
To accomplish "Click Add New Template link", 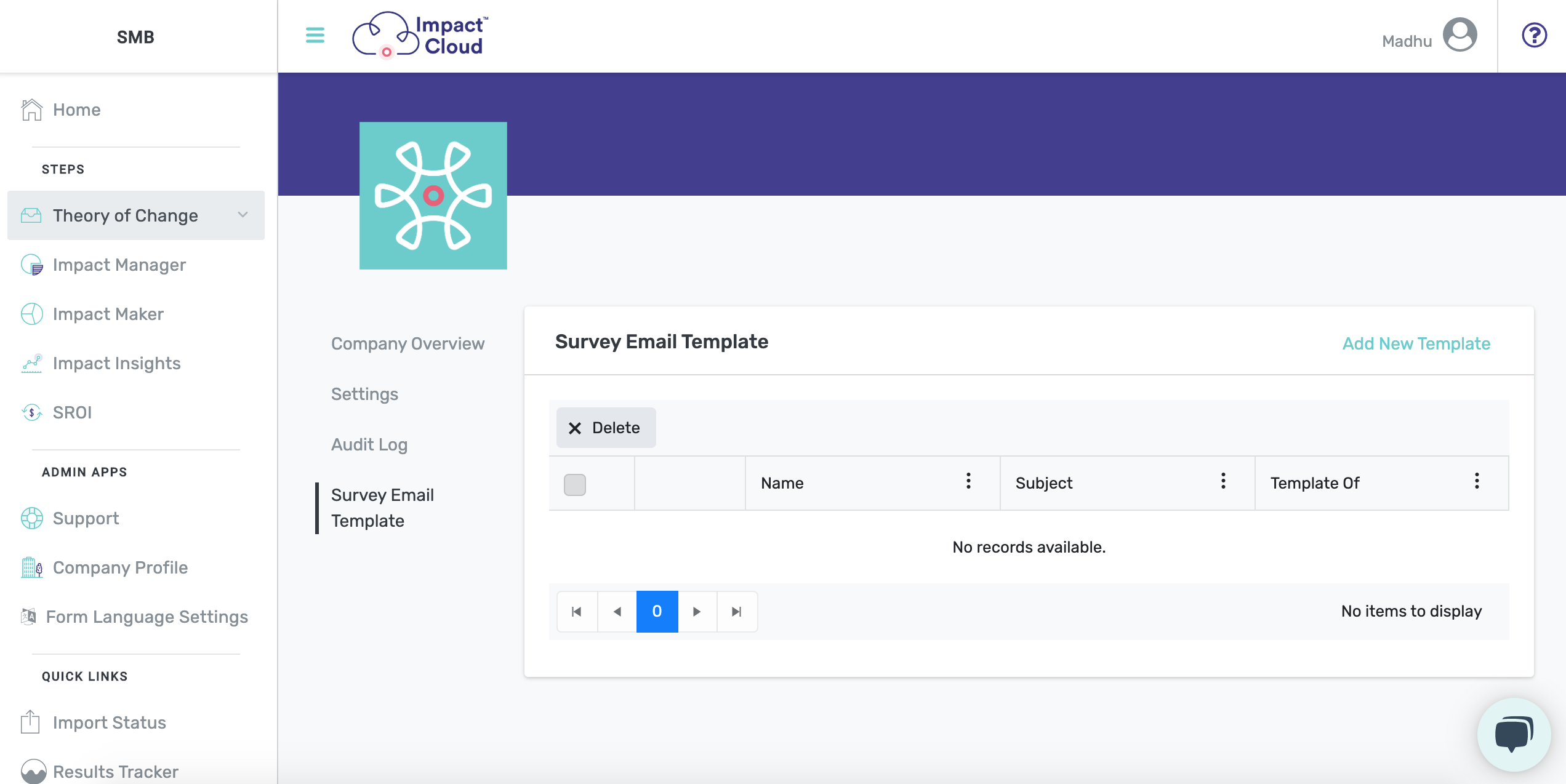I will 1416,343.
